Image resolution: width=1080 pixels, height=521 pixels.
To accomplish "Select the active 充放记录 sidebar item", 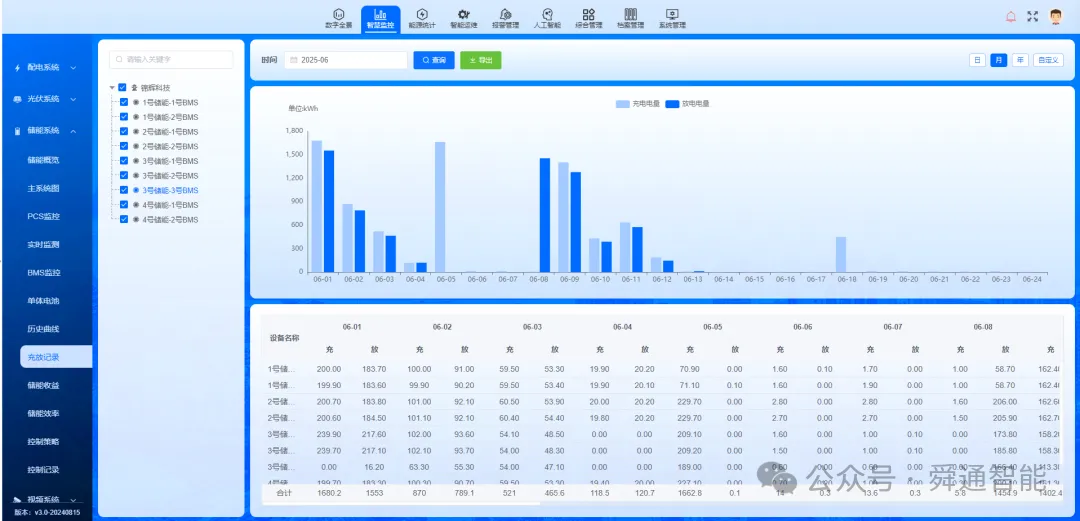I will pos(56,357).
